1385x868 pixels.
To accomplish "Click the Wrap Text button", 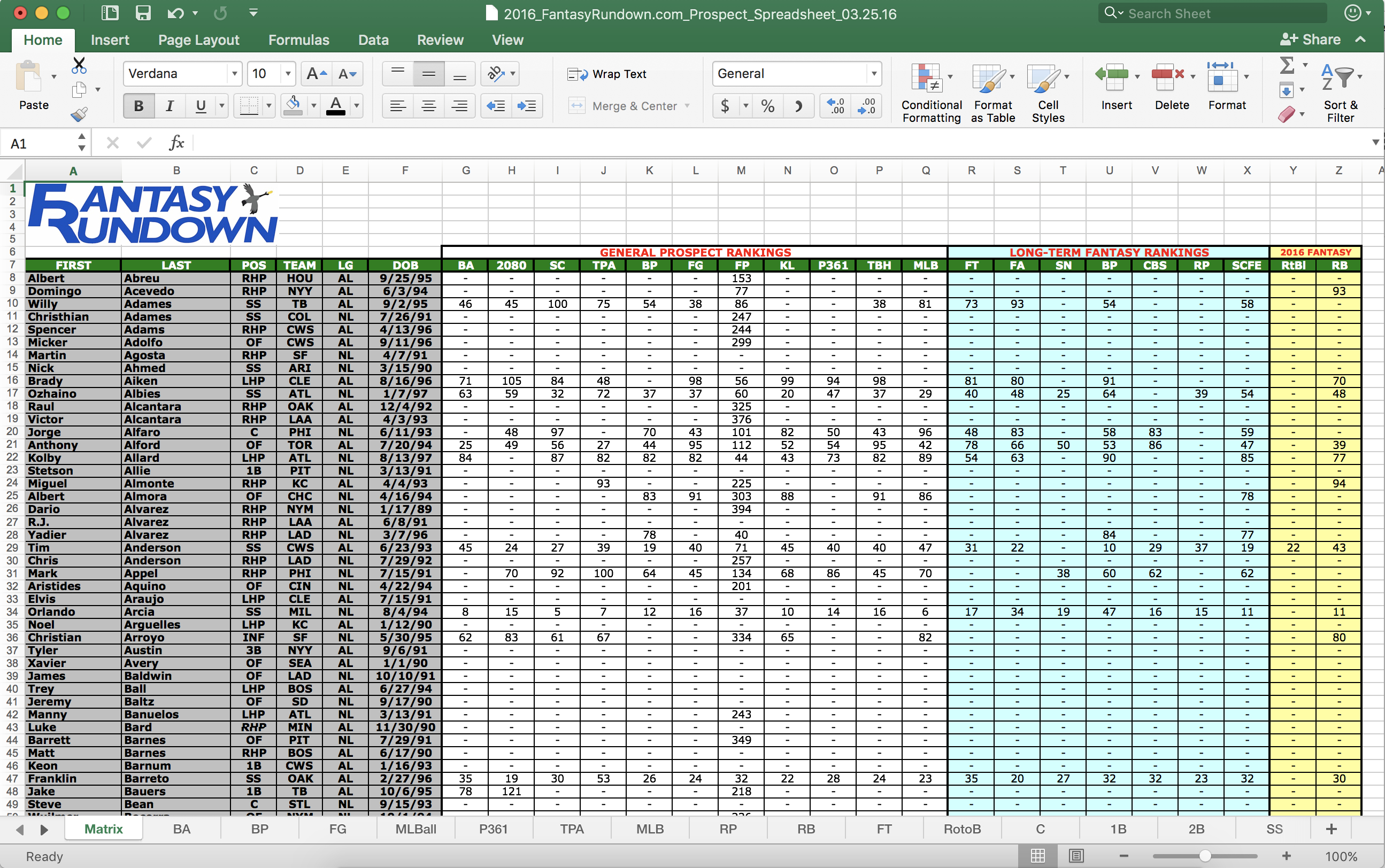I will (x=607, y=74).
